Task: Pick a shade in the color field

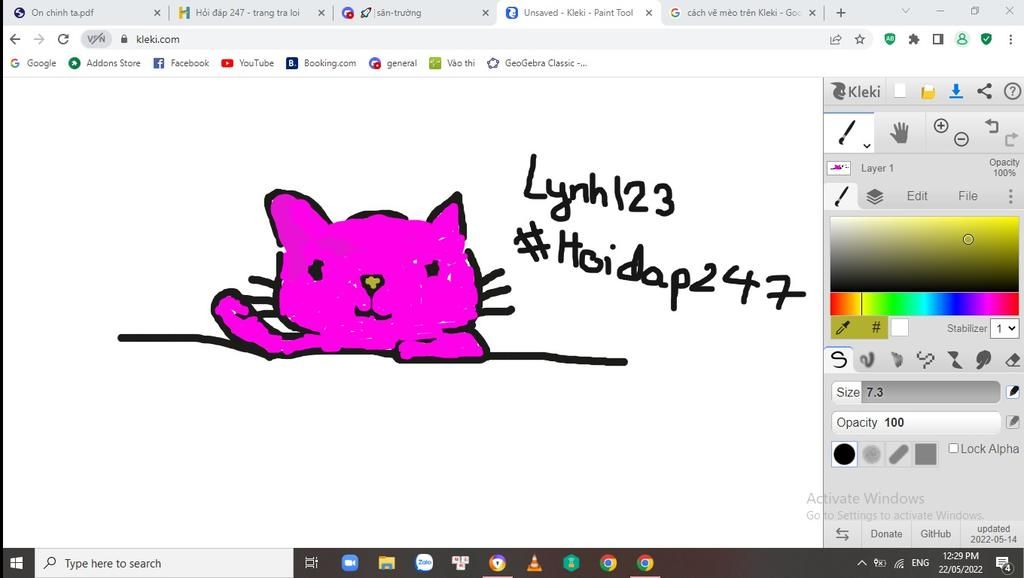Action: click(924, 254)
